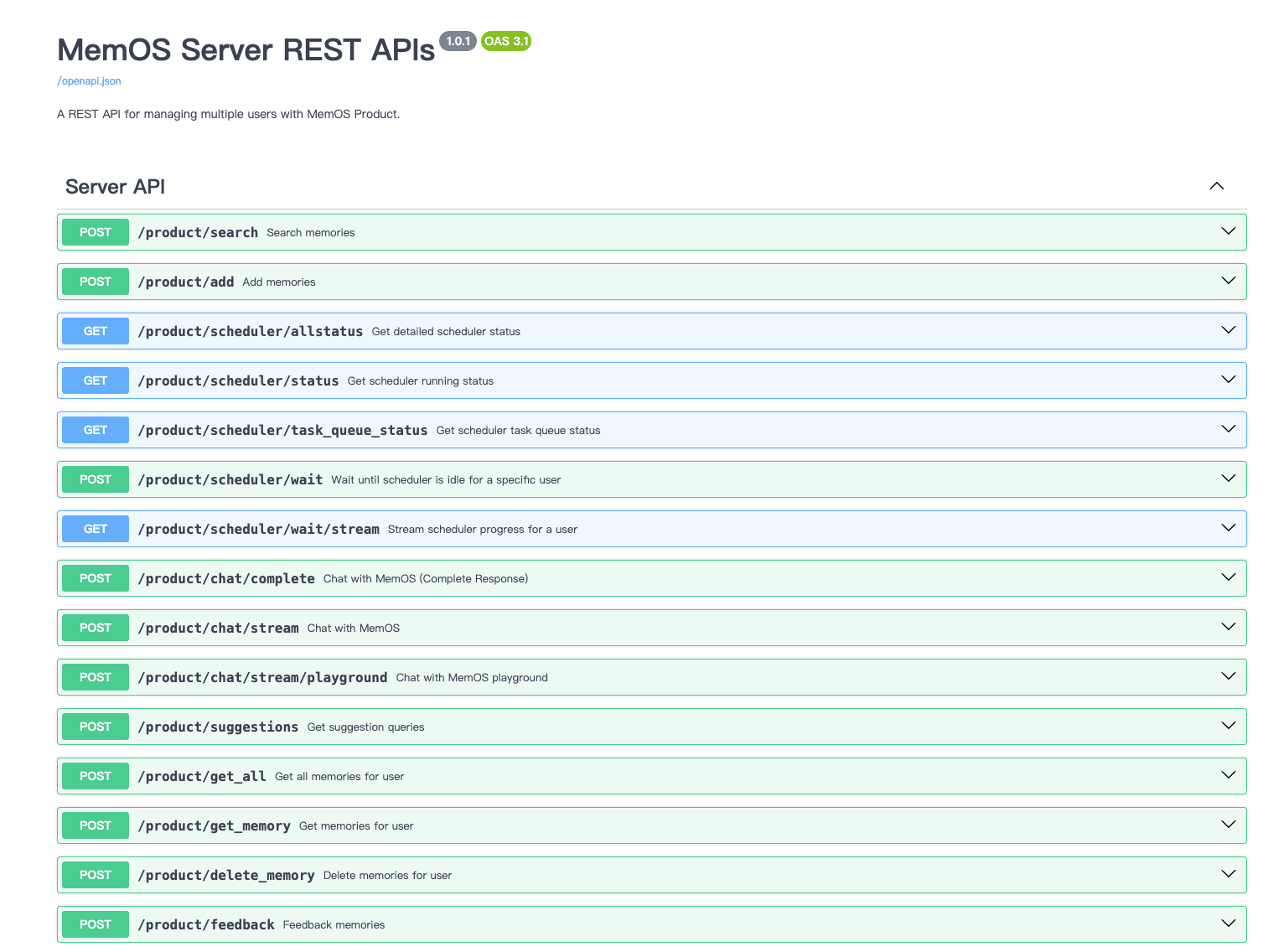The image size is (1268, 952).
Task: Expand /product/delete_memory chevron icon
Action: pyautogui.click(x=1228, y=874)
